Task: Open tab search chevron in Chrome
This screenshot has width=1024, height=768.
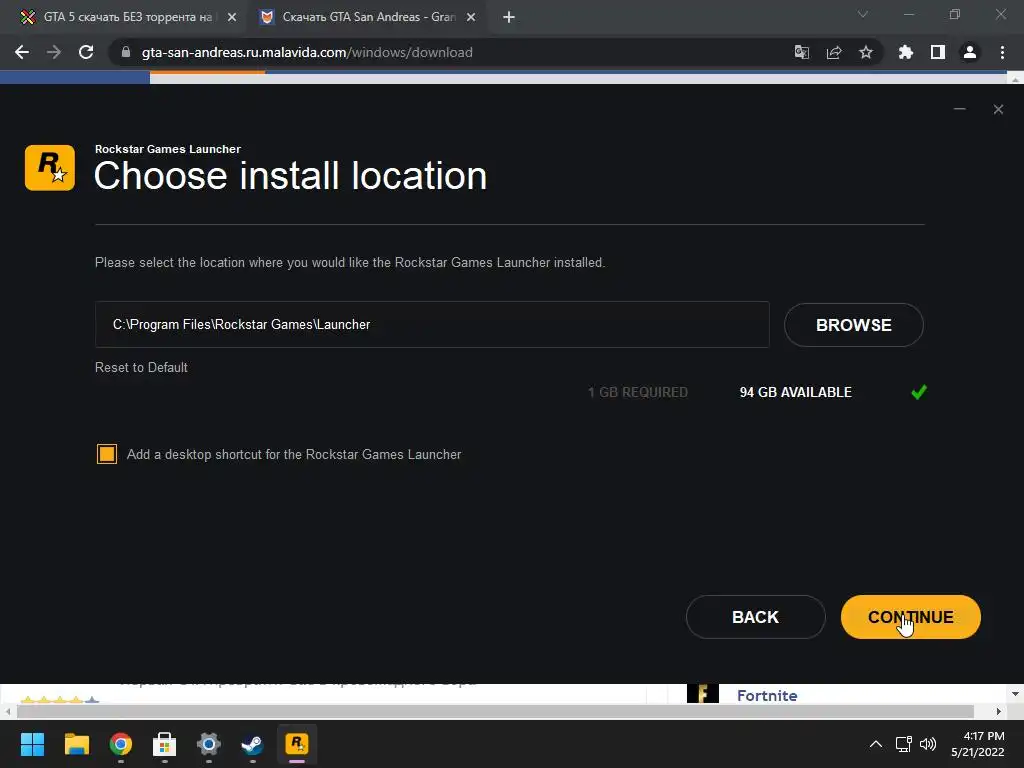Action: pos(863,14)
